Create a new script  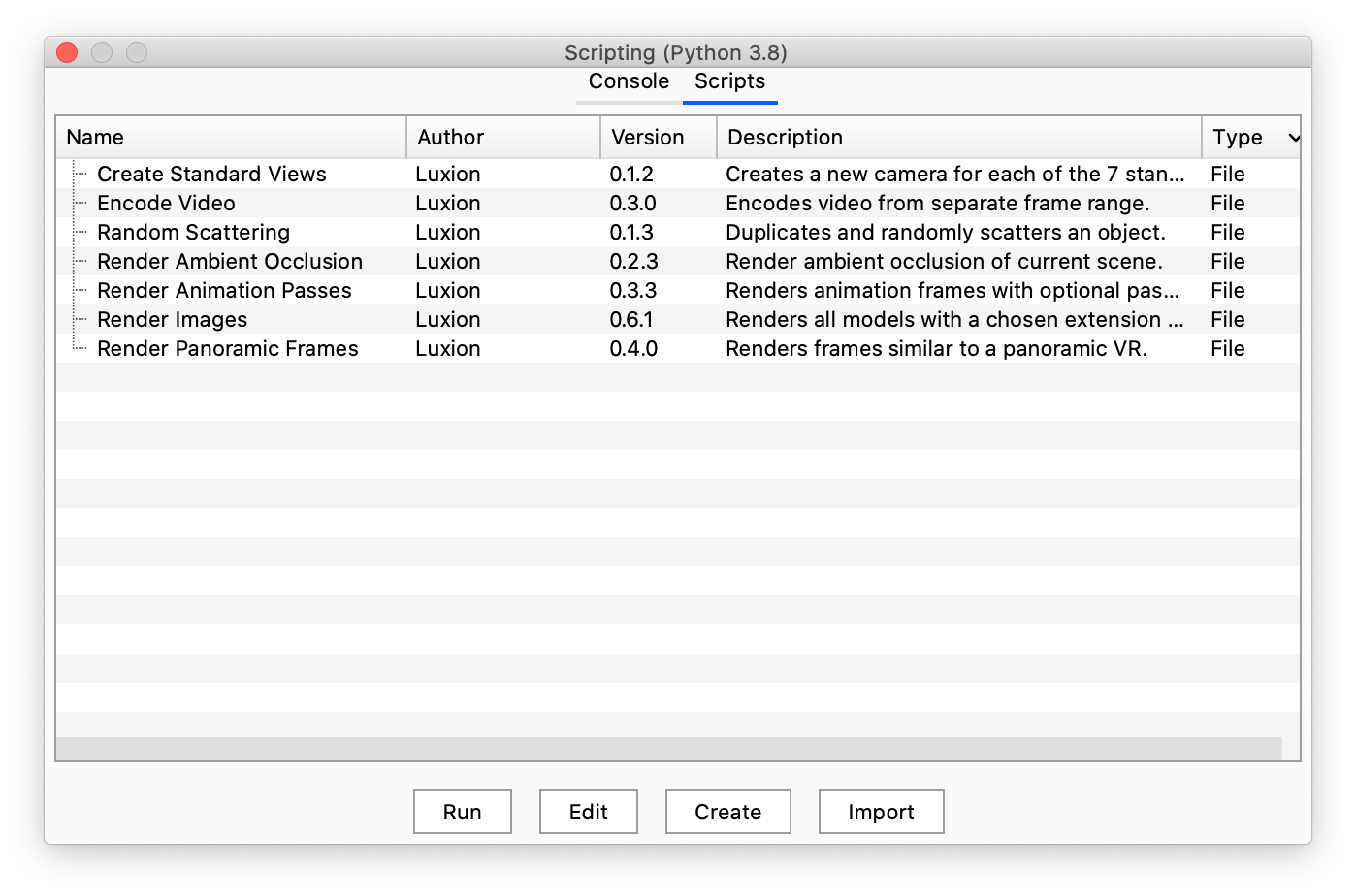(x=727, y=812)
